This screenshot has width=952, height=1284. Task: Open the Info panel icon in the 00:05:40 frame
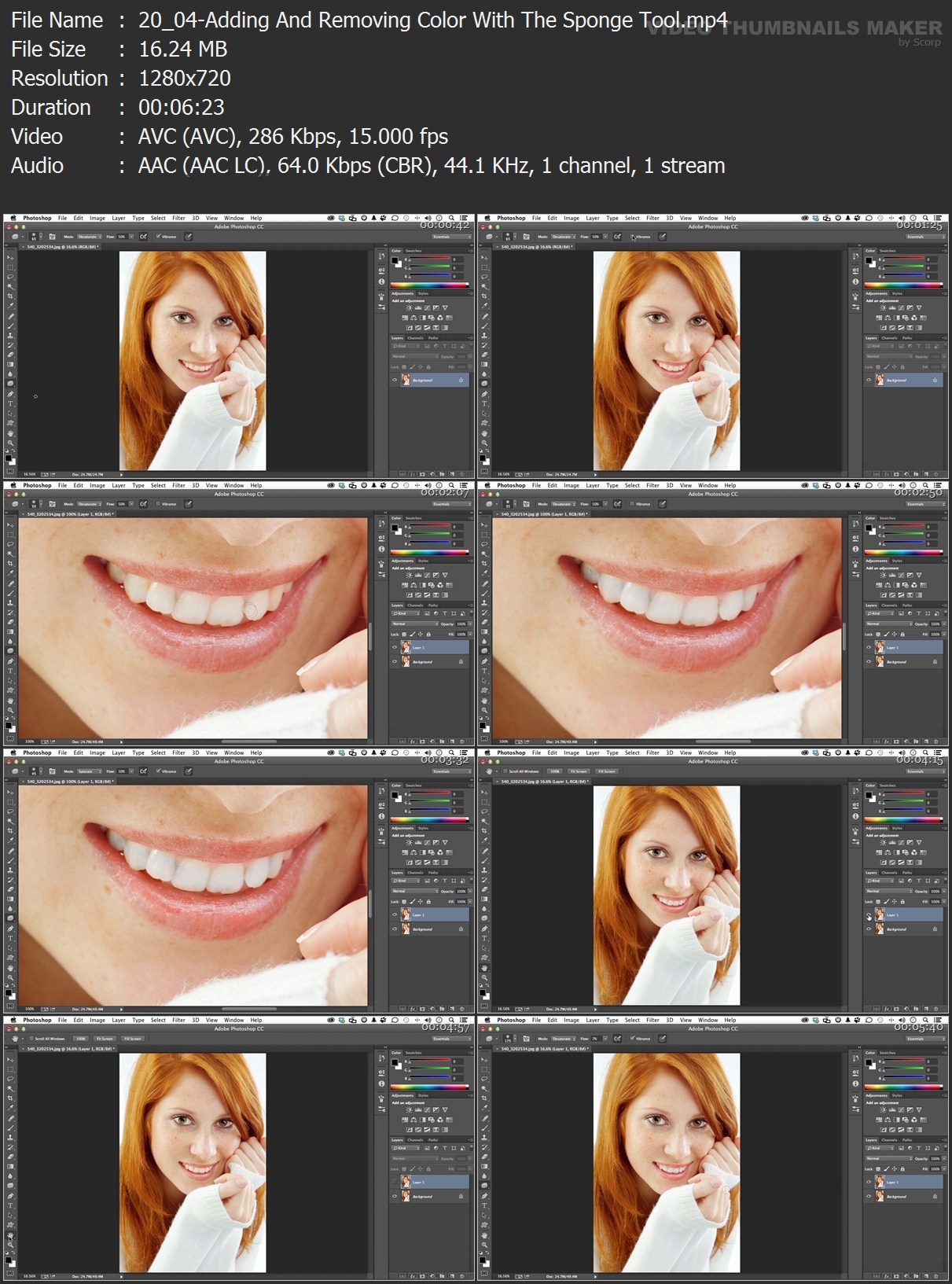pos(855,1083)
